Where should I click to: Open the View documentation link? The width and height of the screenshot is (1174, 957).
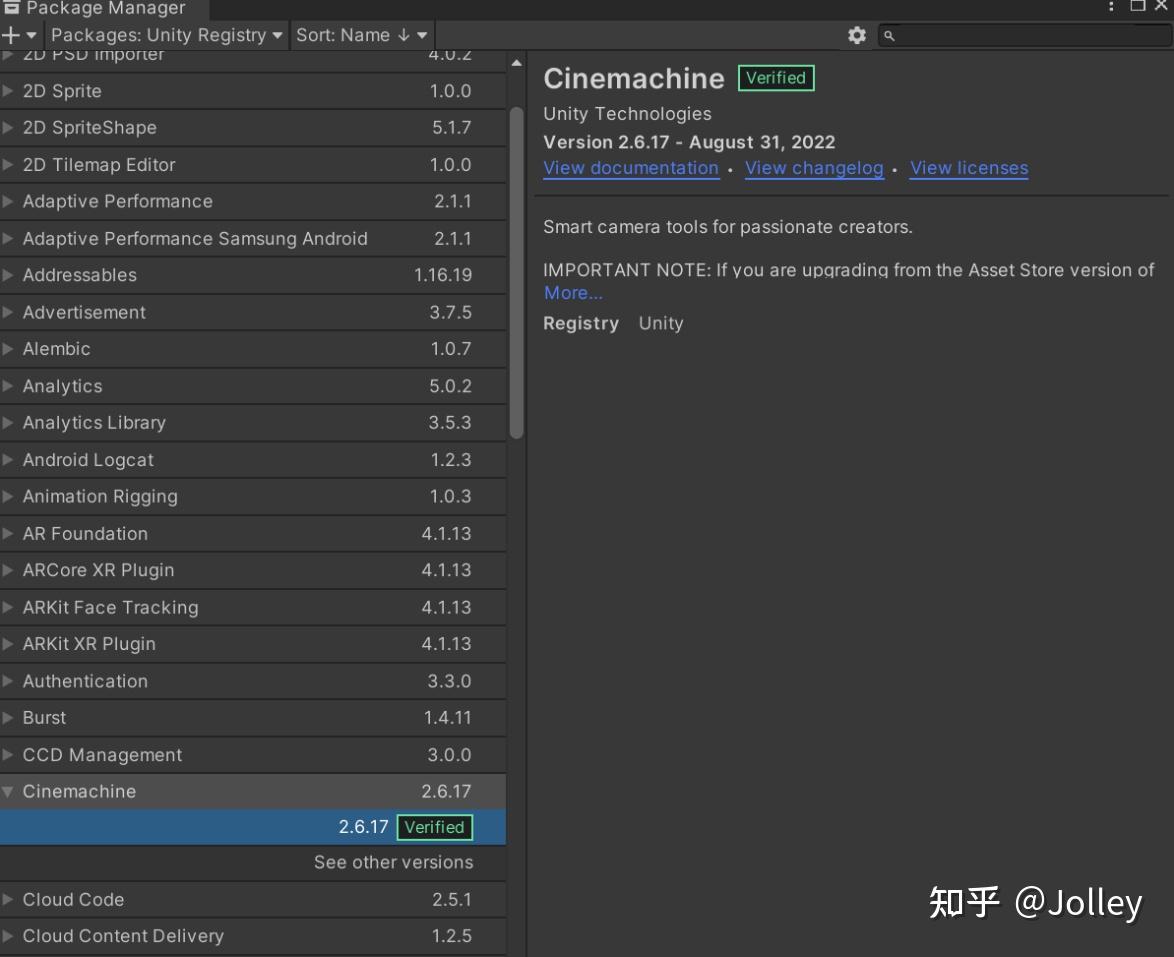point(631,167)
